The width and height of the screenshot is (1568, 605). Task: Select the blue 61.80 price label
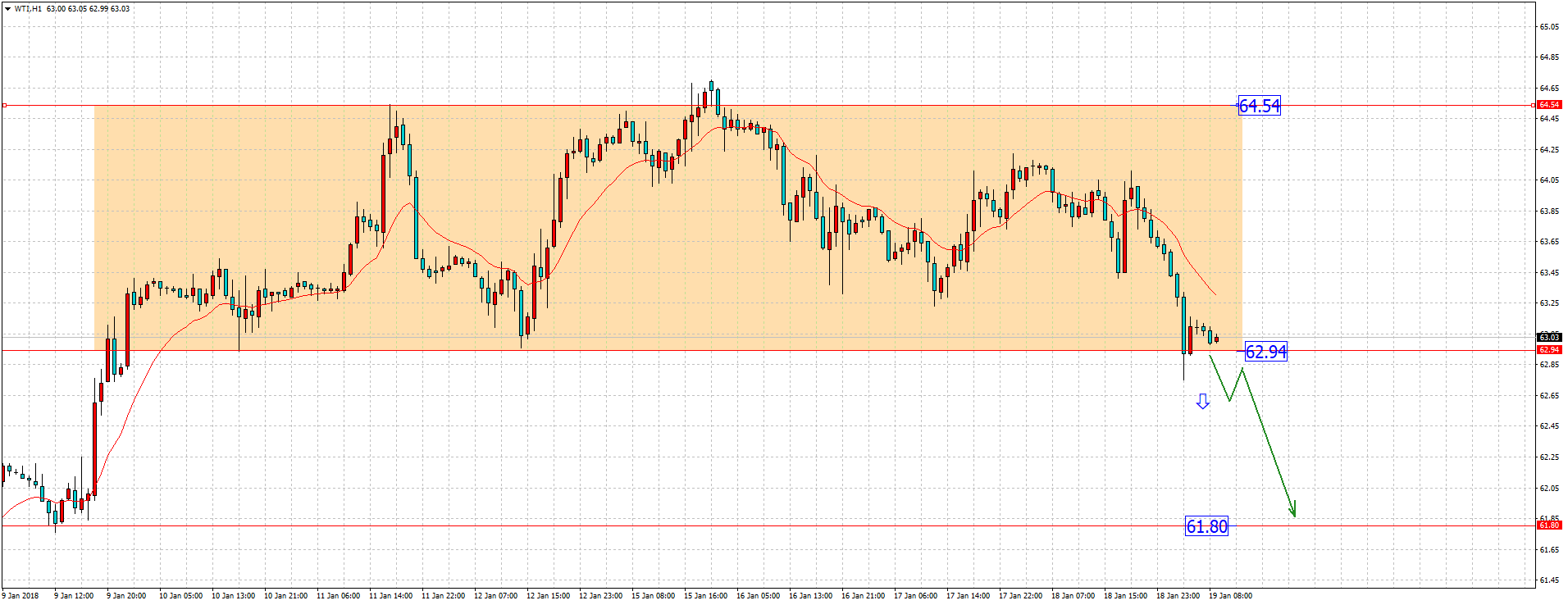(x=1206, y=526)
